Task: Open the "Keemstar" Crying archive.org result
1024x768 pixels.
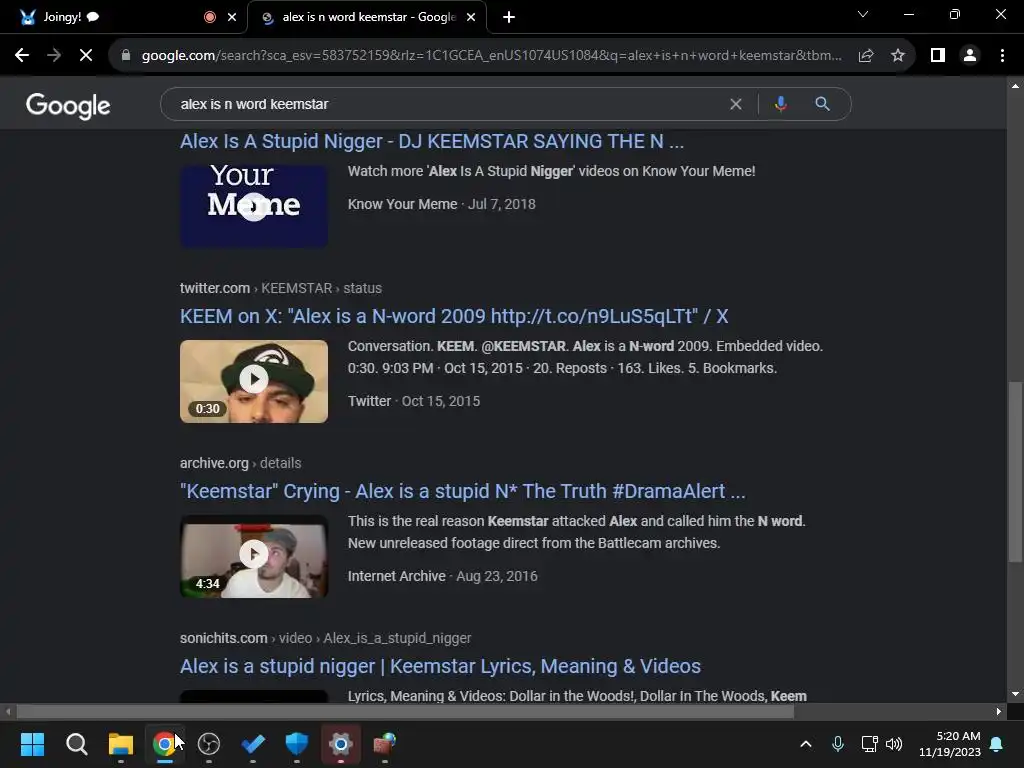Action: pos(462,491)
